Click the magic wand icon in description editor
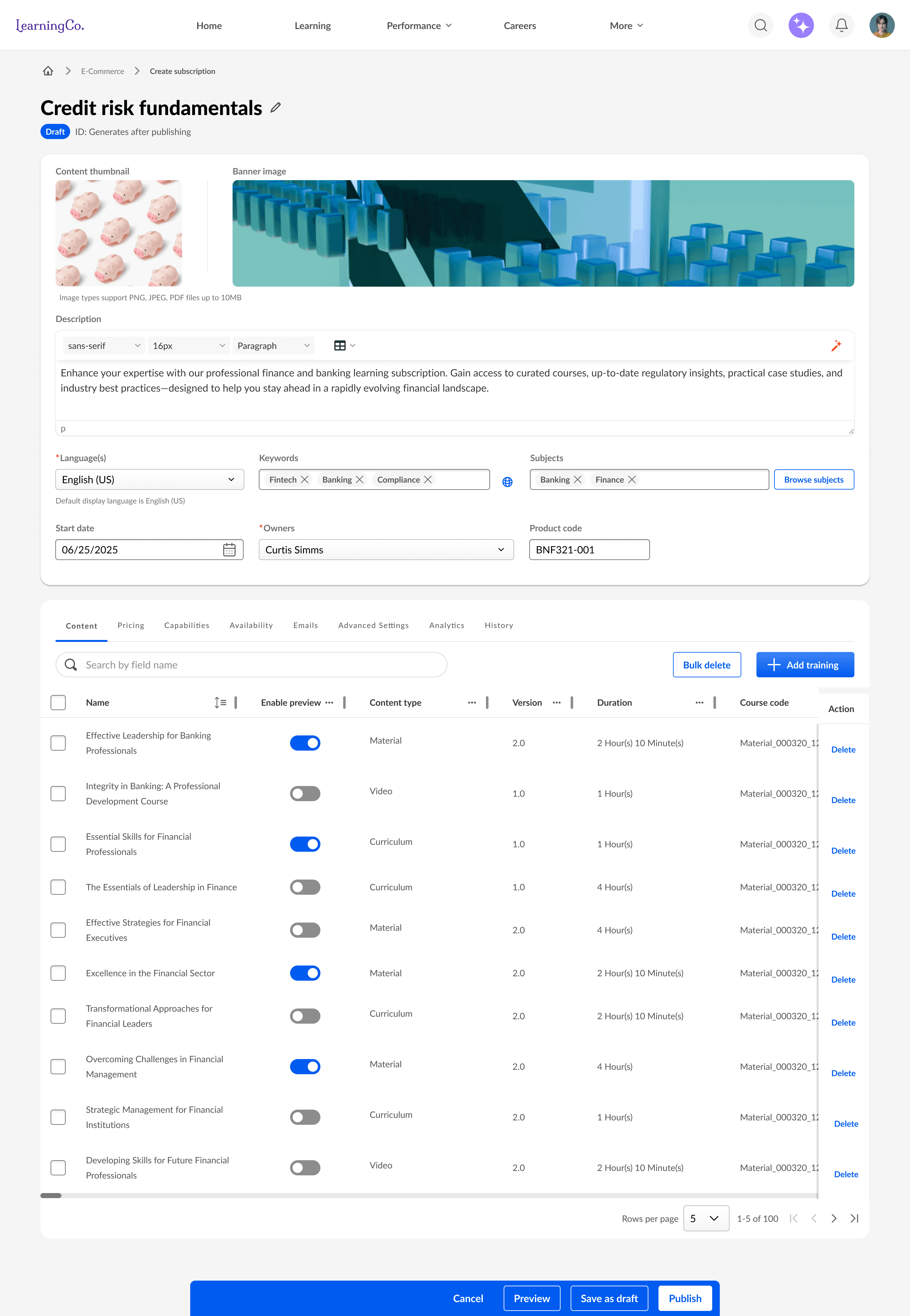 (x=836, y=345)
